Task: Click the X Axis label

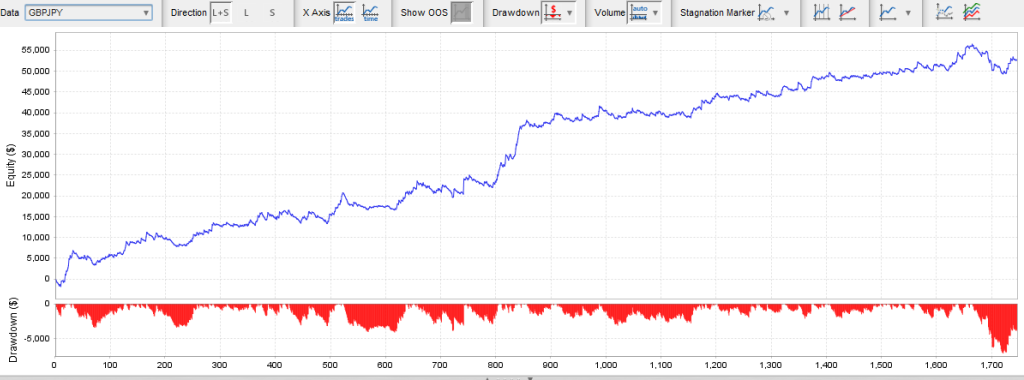Action: tap(316, 12)
